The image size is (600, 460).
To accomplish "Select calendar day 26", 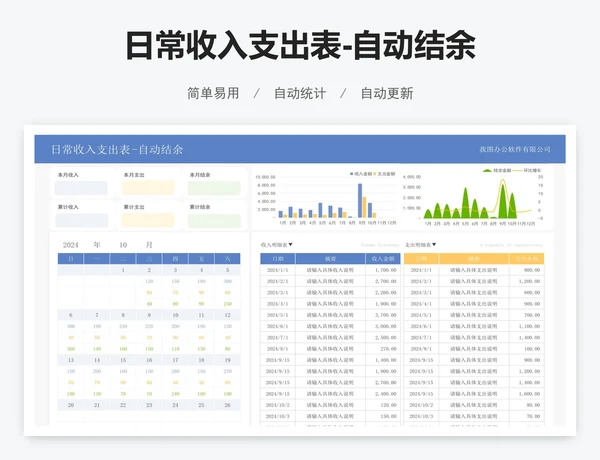I will (x=228, y=405).
